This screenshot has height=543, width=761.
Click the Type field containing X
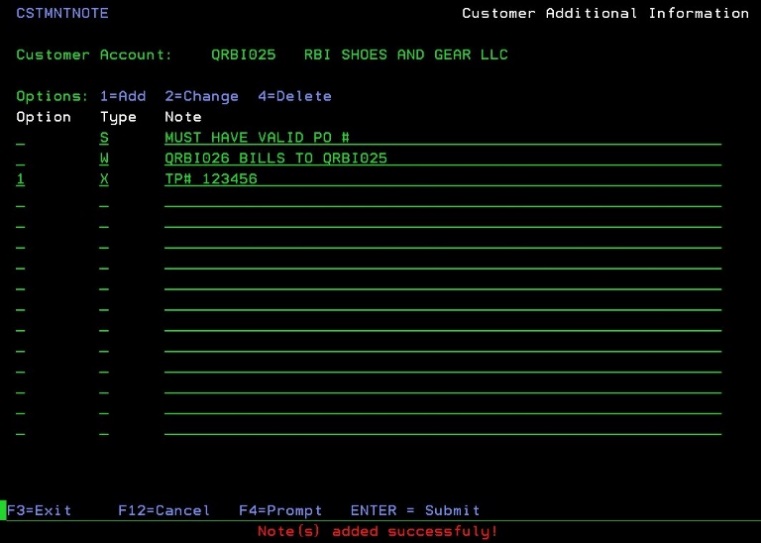tap(104, 180)
